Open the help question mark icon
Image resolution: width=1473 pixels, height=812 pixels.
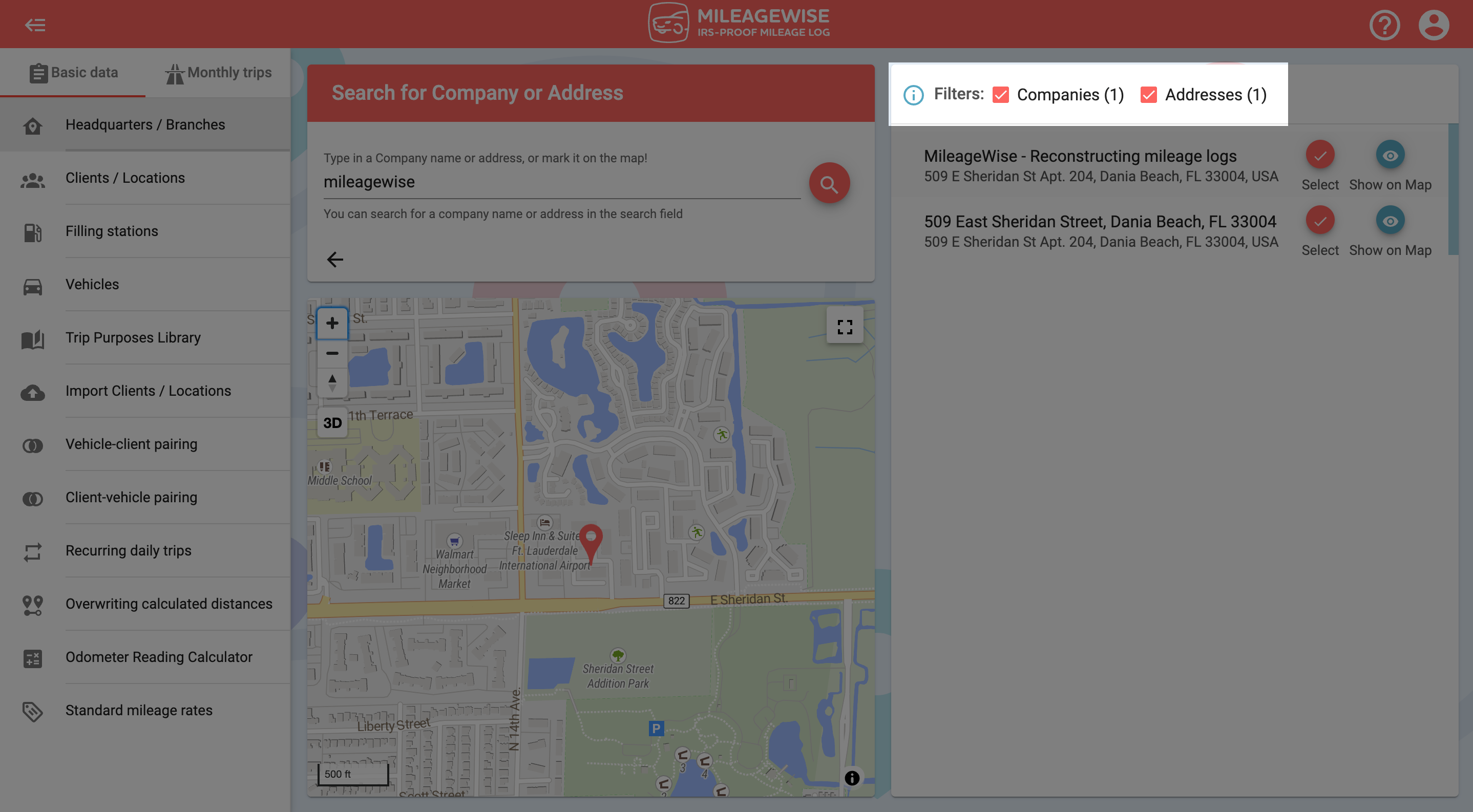pos(1384,25)
